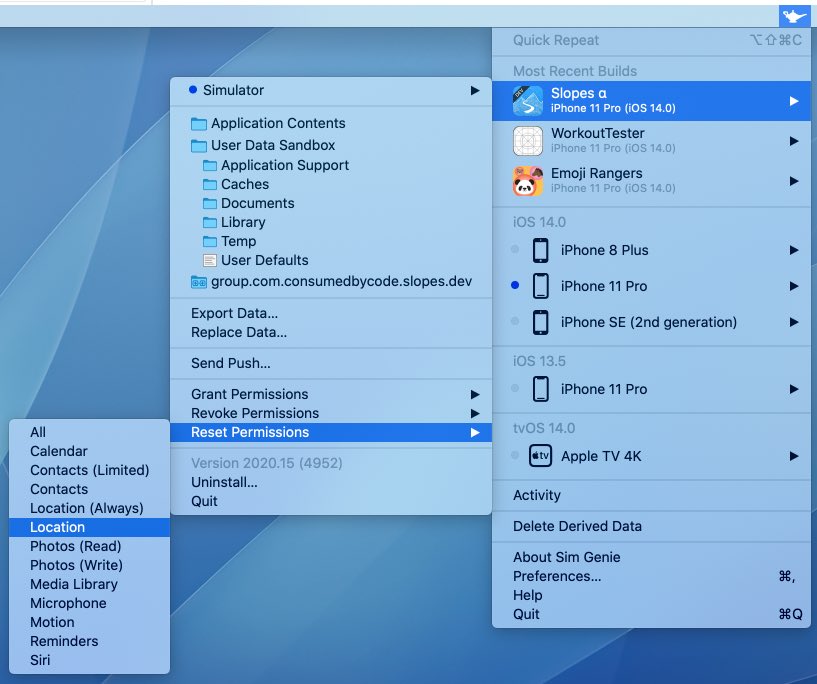Image resolution: width=817 pixels, height=684 pixels.
Task: Select Delete Derived Data
Action: [651, 526]
